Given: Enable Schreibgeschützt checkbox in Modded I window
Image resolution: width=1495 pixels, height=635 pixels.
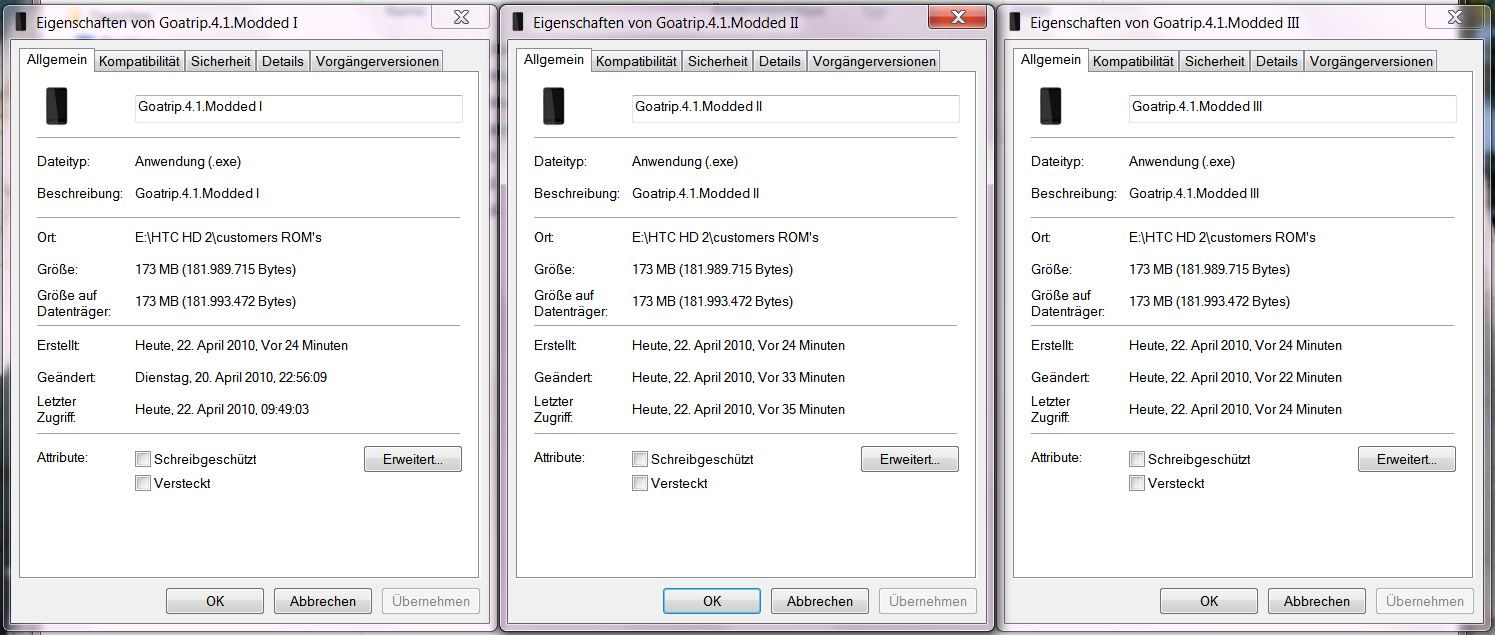Looking at the screenshot, I should coord(144,459).
